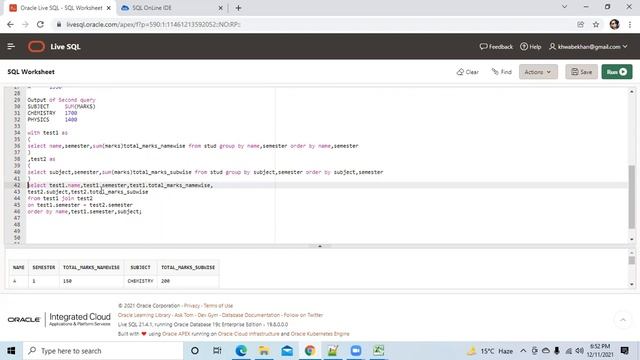Open the Oracle APEX link

pyautogui.click(x=177, y=334)
